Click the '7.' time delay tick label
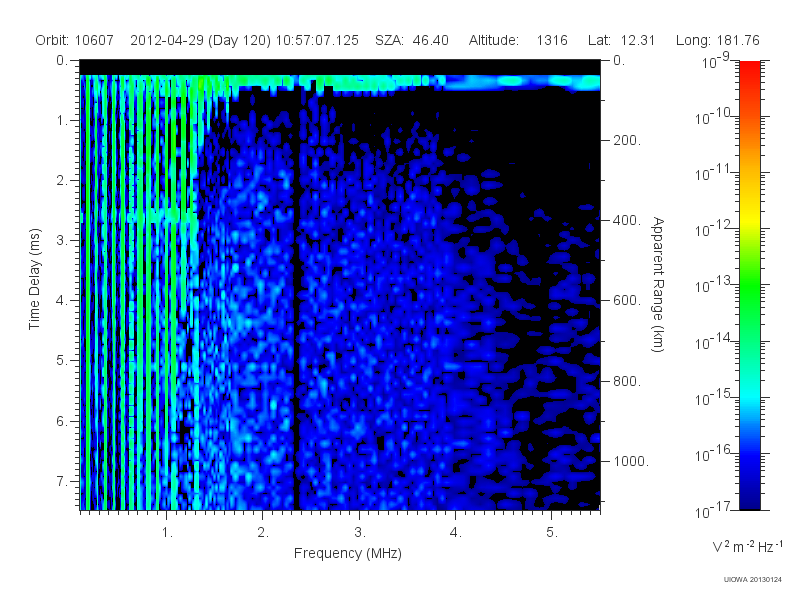 pos(62,481)
